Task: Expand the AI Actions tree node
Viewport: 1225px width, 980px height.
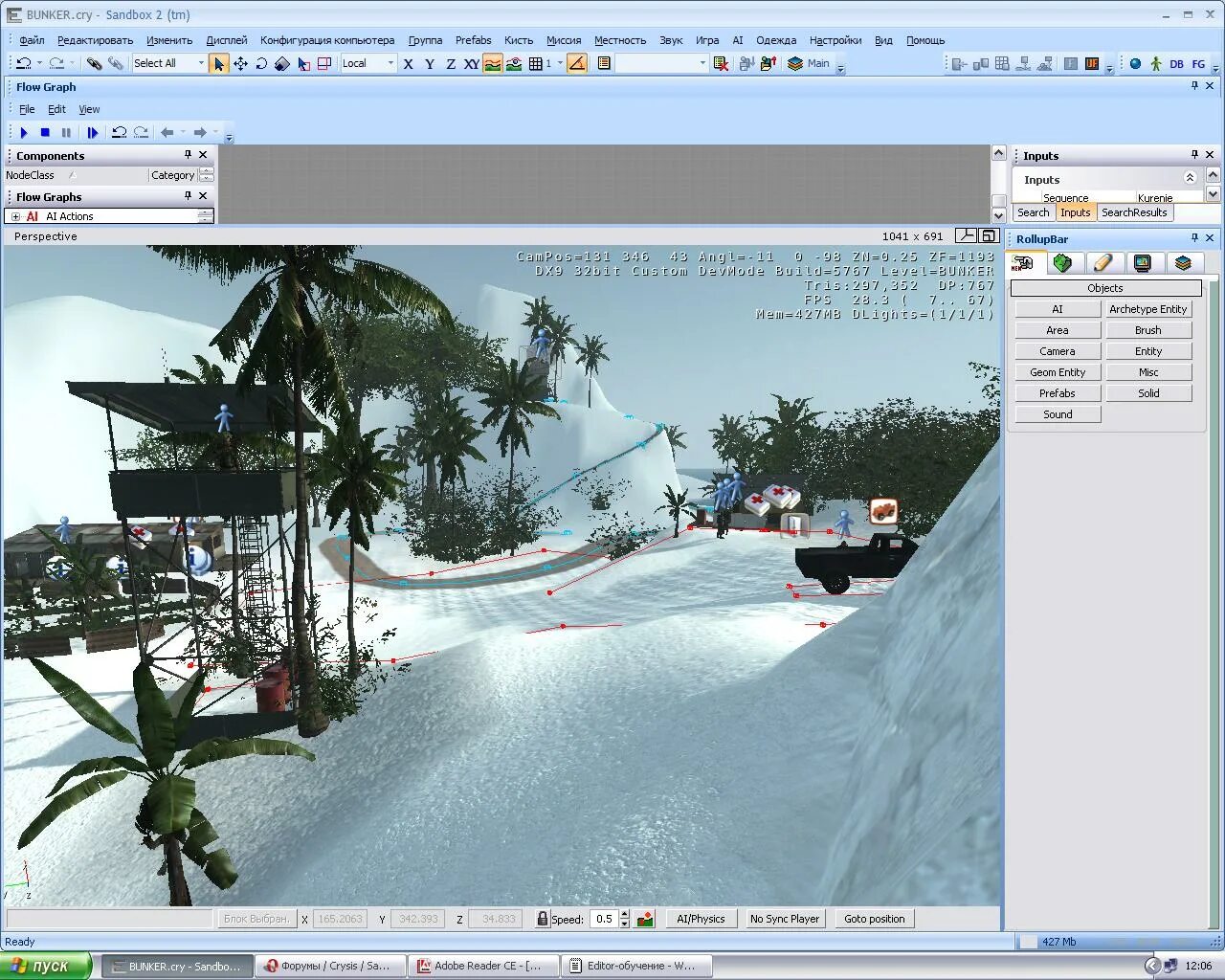Action: point(15,216)
